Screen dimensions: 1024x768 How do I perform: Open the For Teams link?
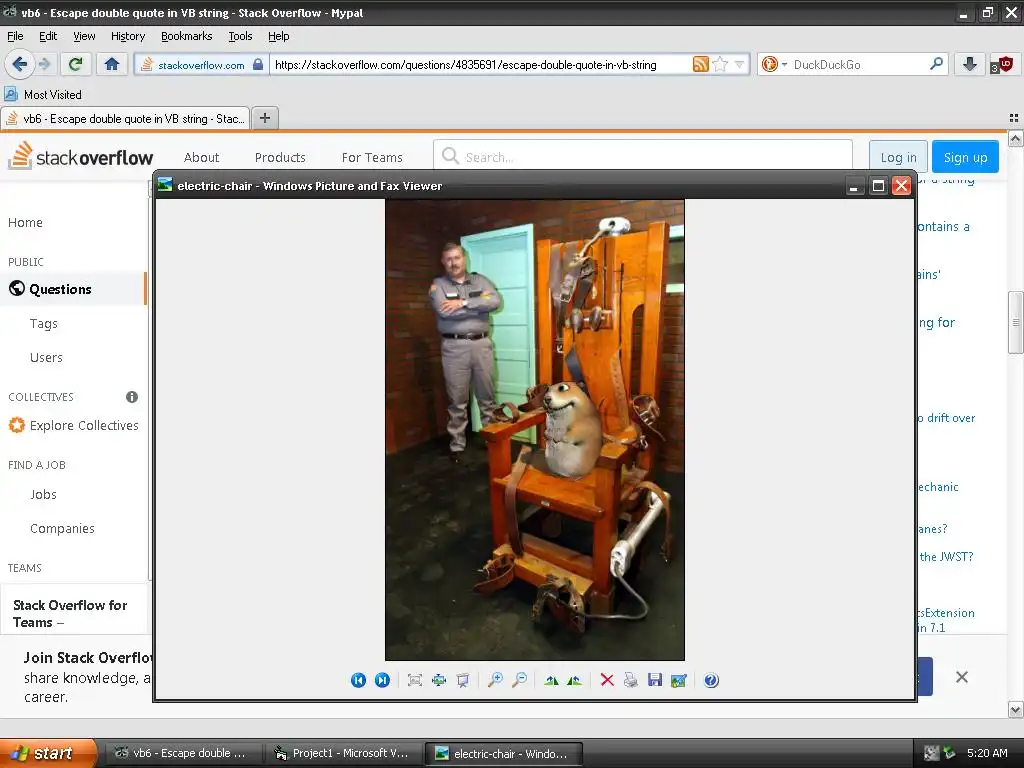[x=372, y=157]
